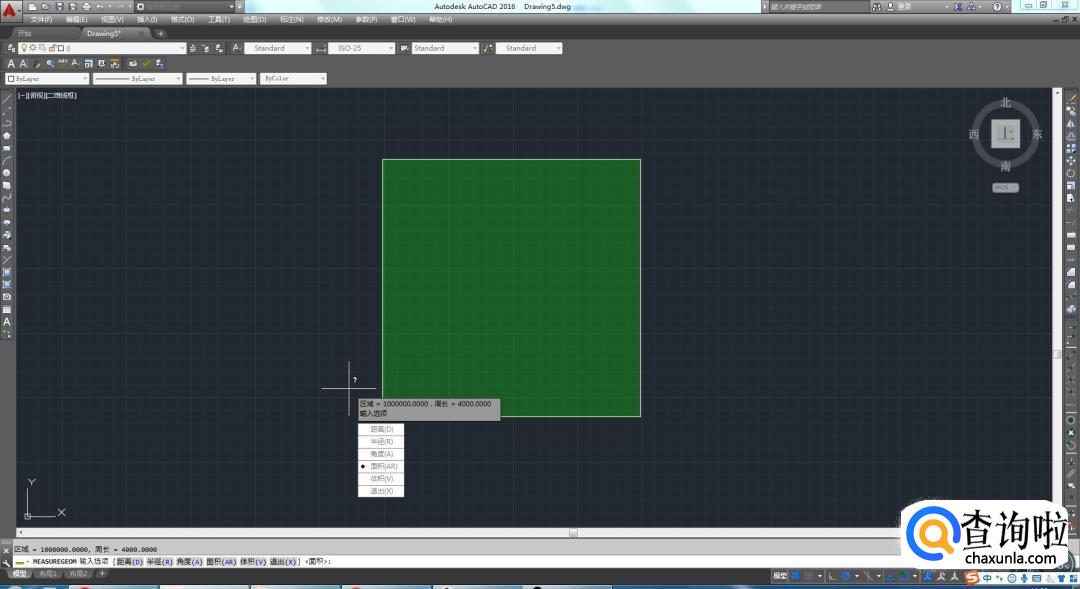This screenshot has width=1080, height=589.
Task: Click the horizontal scrollbar thumb
Action: tap(573, 532)
